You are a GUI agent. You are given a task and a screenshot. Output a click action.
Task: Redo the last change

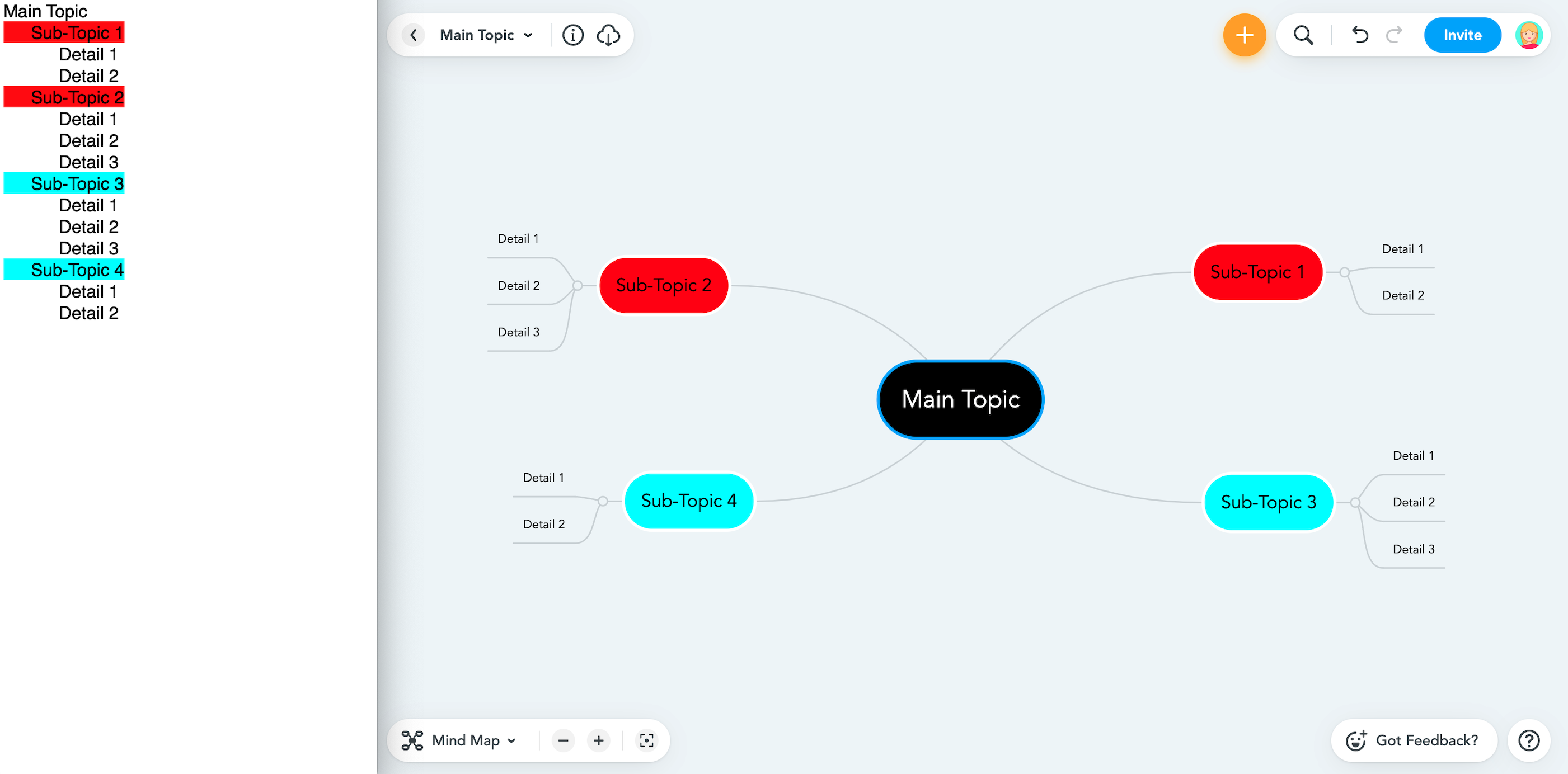tap(1393, 35)
